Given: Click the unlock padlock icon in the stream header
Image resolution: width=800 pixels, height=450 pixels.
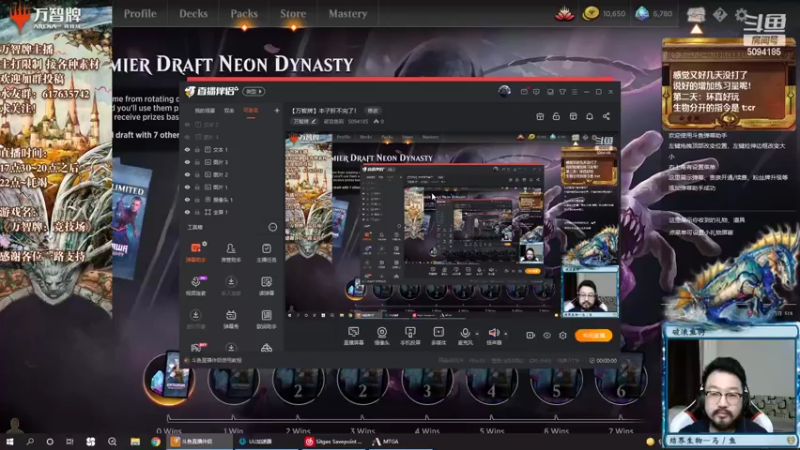Looking at the screenshot, I should tap(556, 116).
